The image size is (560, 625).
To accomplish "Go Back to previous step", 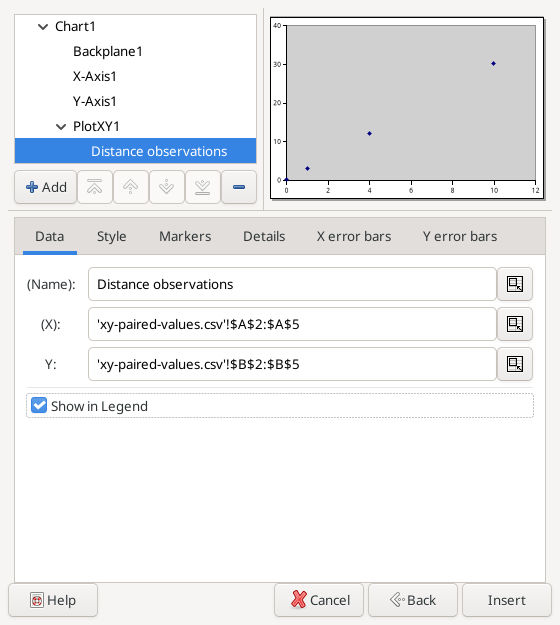I will [x=413, y=600].
